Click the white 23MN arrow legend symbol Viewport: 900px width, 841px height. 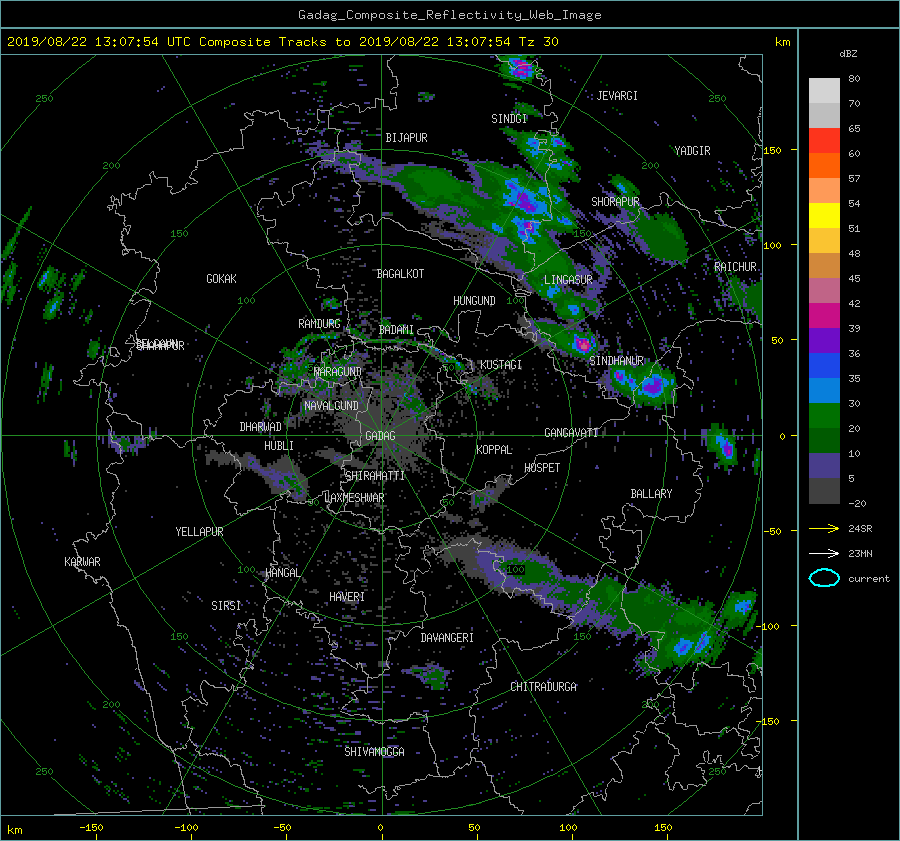coord(824,553)
